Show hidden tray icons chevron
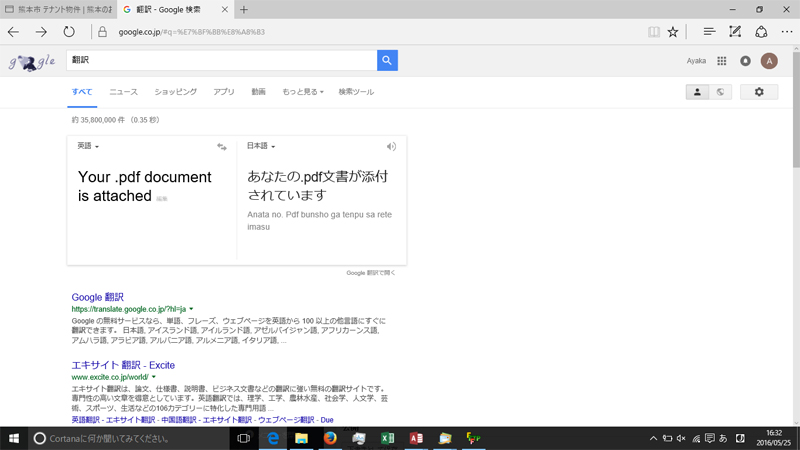800x450 pixels. click(x=653, y=438)
